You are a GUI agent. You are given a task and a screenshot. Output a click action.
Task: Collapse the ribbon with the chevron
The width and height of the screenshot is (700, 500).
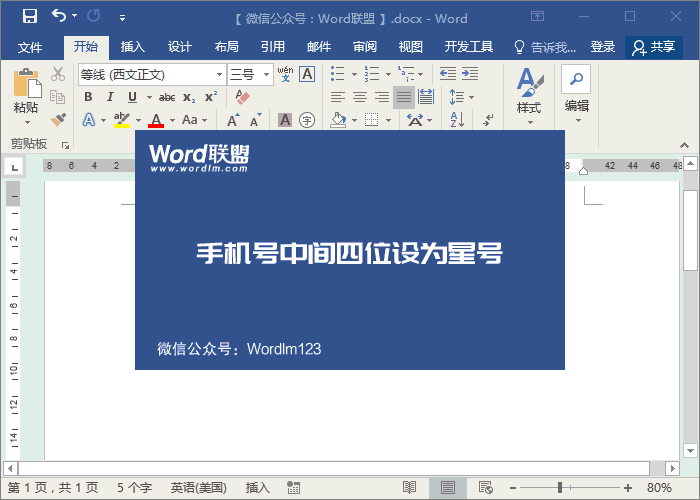click(x=684, y=145)
